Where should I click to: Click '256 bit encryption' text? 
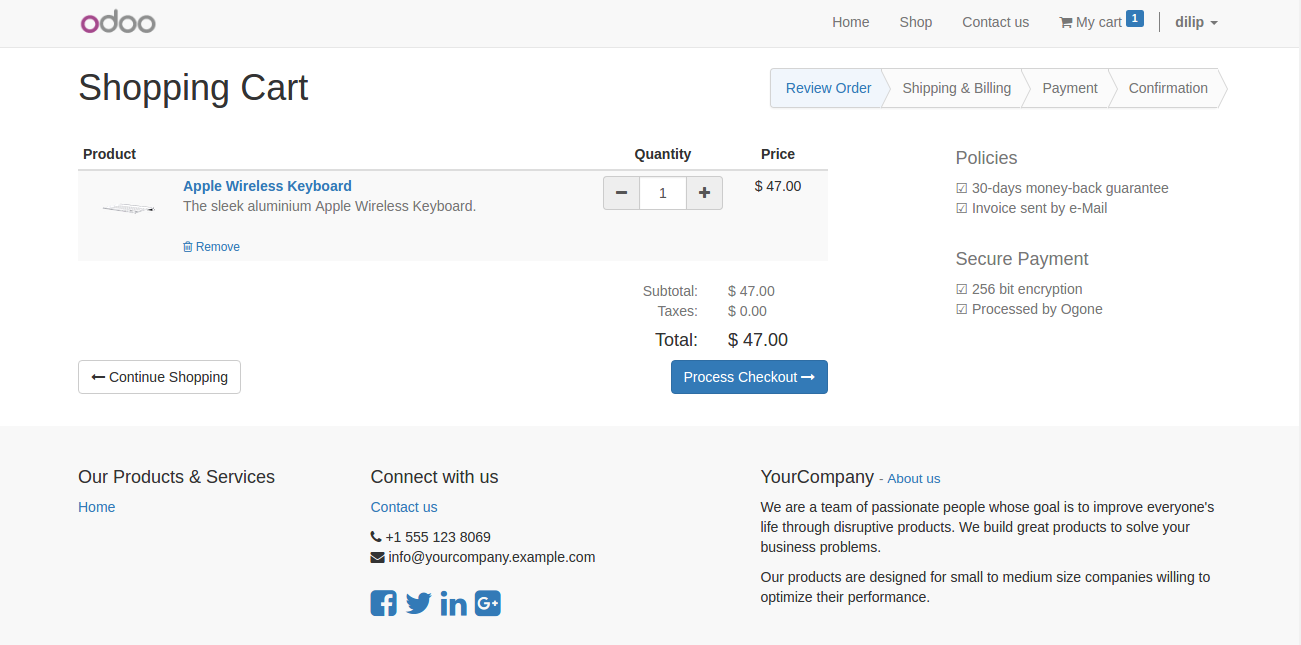point(1027,289)
